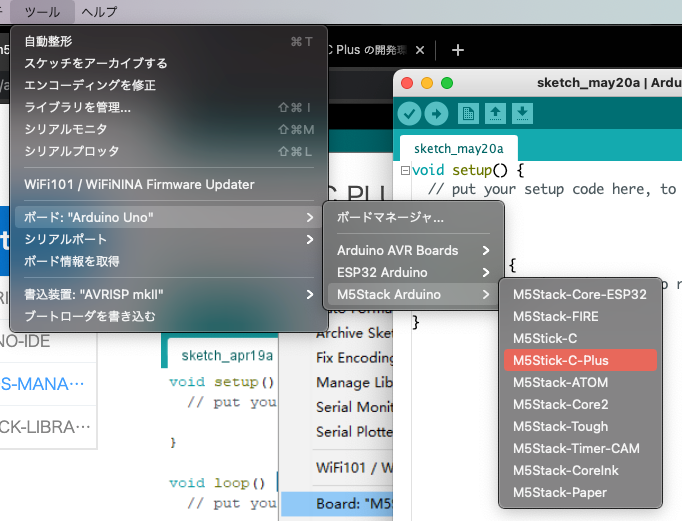The height and width of the screenshot is (521, 682).
Task: Open シリアルプロッタ menu item
Action: pyautogui.click(x=169, y=151)
